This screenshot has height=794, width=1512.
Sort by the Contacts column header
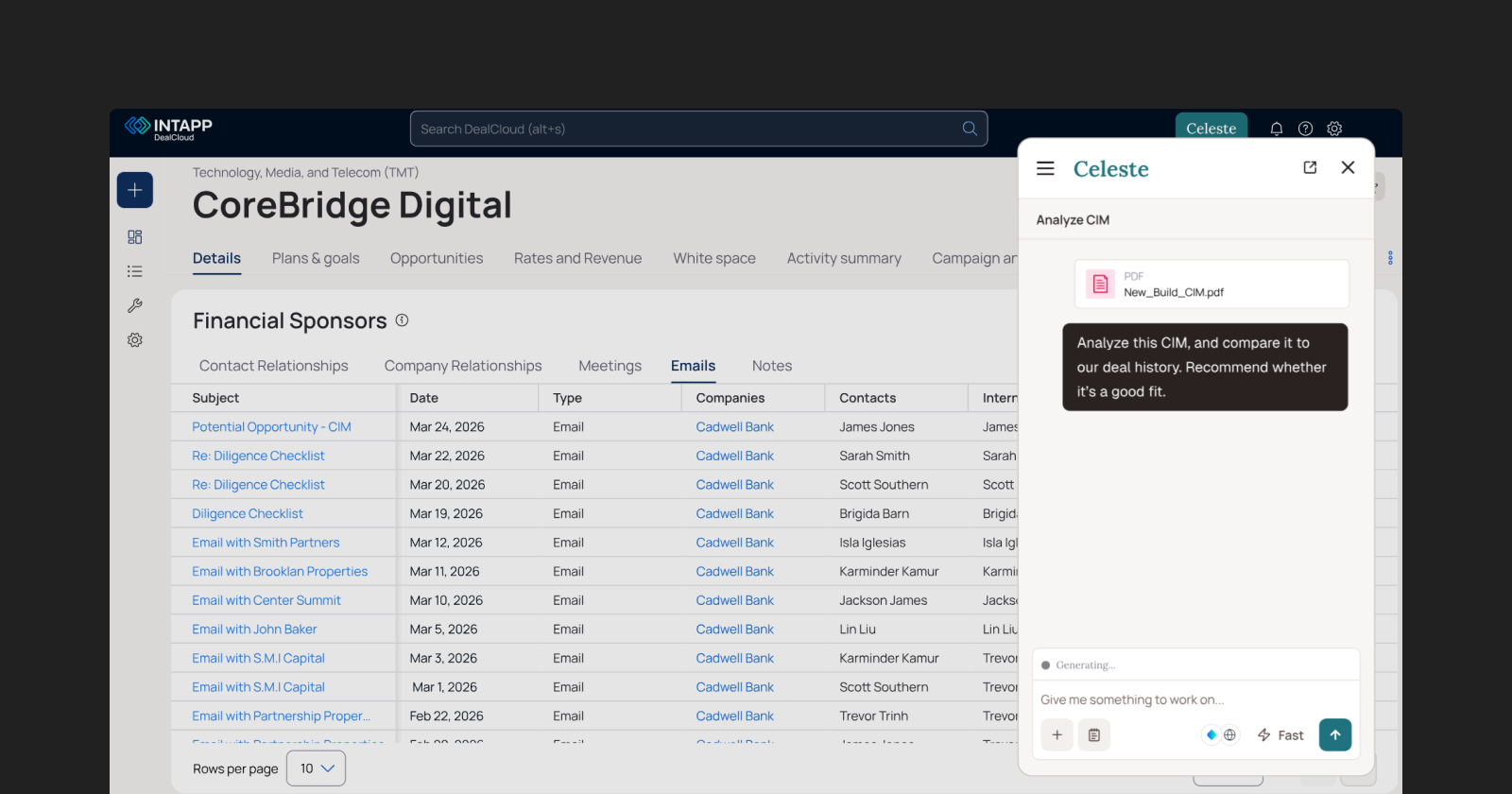[x=868, y=398]
